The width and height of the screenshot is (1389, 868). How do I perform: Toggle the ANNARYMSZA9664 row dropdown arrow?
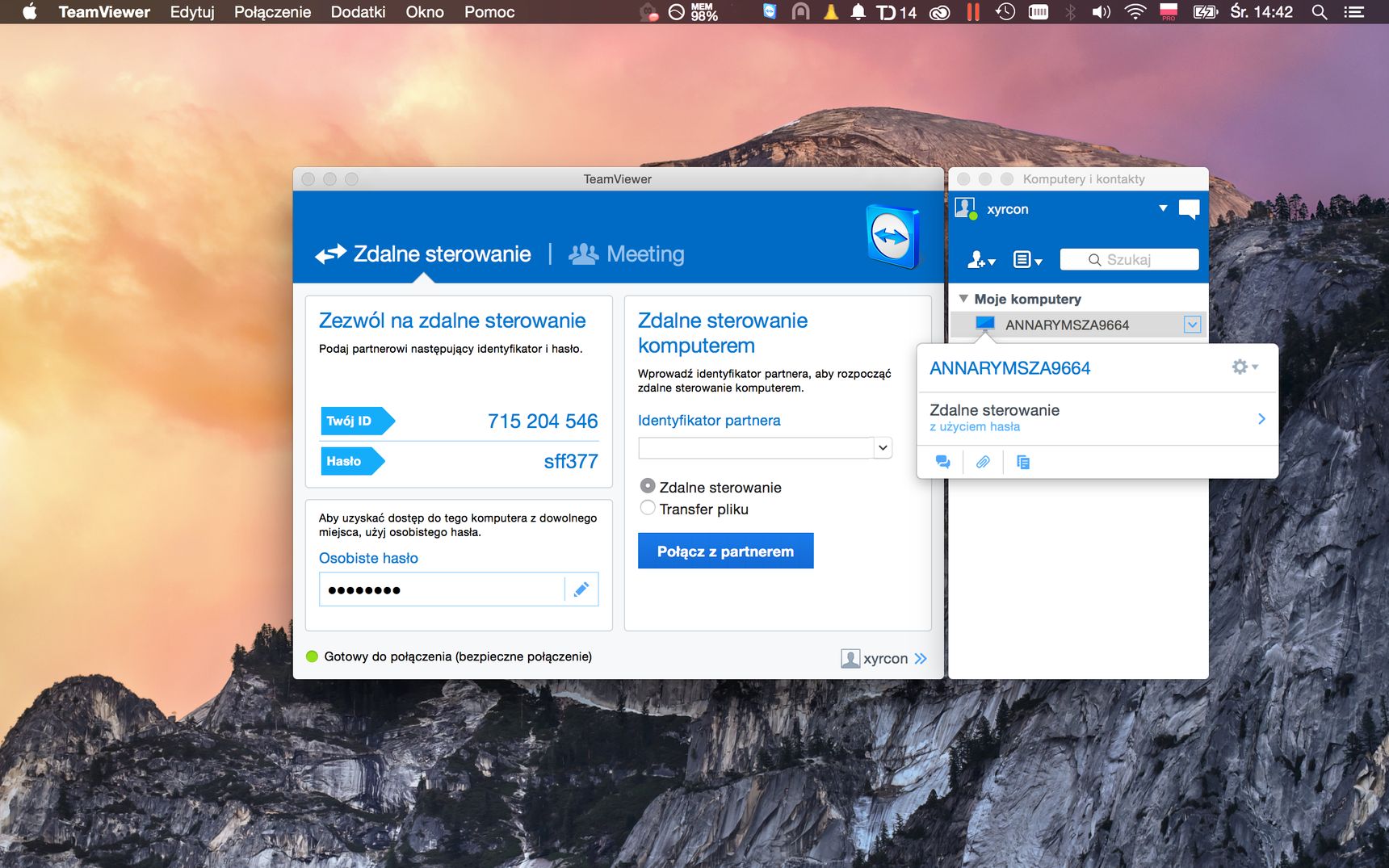click(x=1192, y=325)
